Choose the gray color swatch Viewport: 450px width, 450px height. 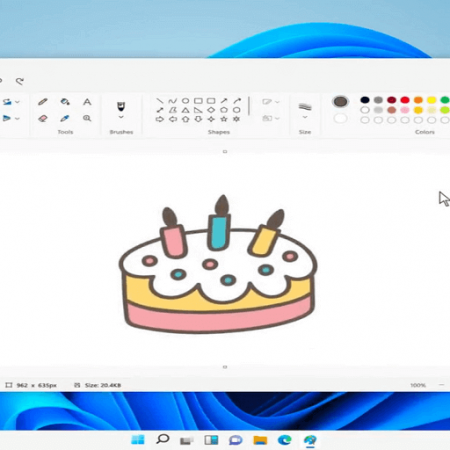[378, 100]
